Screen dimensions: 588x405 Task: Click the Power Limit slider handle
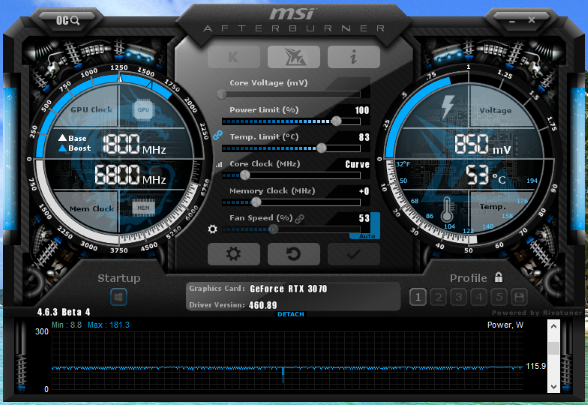click(x=336, y=121)
